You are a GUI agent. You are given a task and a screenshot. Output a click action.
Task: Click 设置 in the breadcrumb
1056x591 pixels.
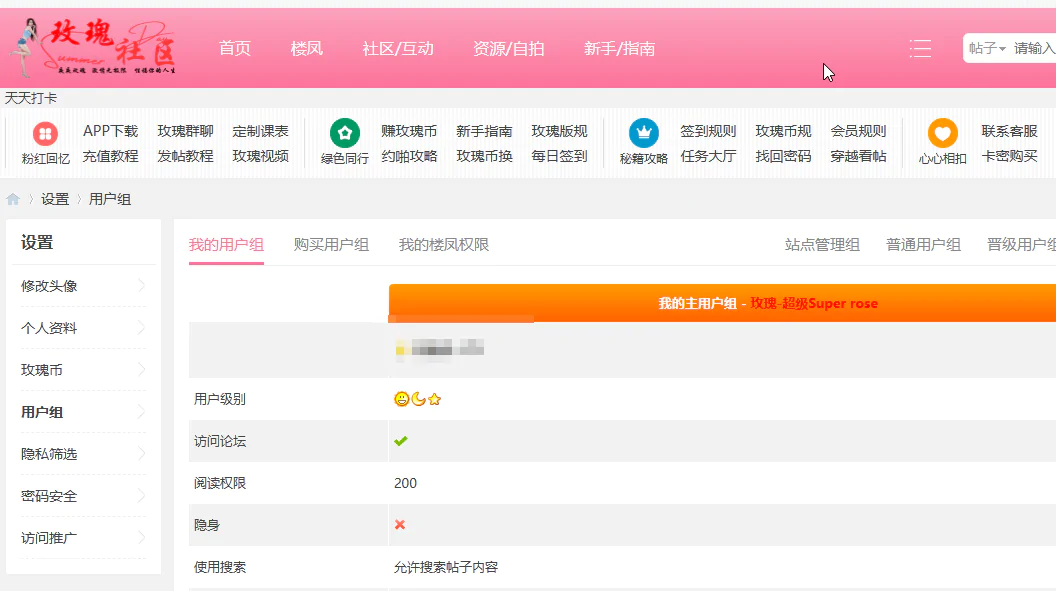[55, 199]
